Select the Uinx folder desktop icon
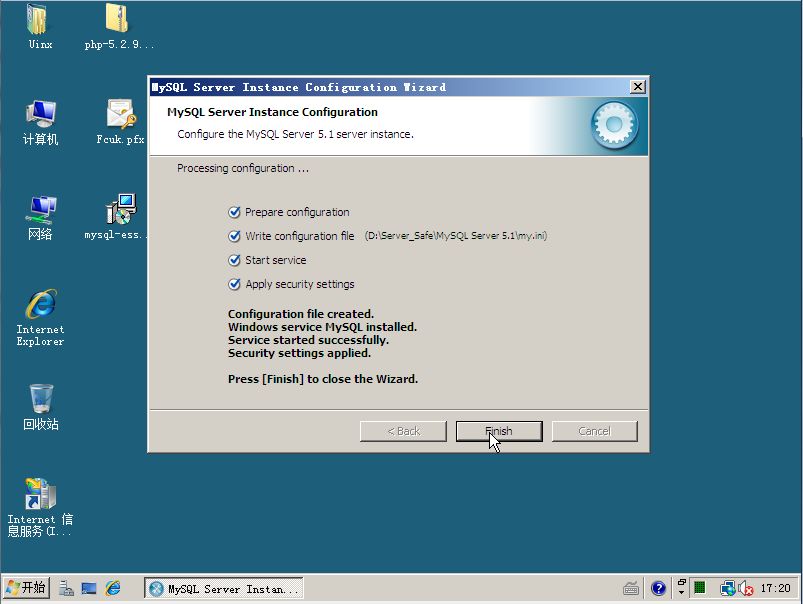The height and width of the screenshot is (604, 803). (40, 27)
